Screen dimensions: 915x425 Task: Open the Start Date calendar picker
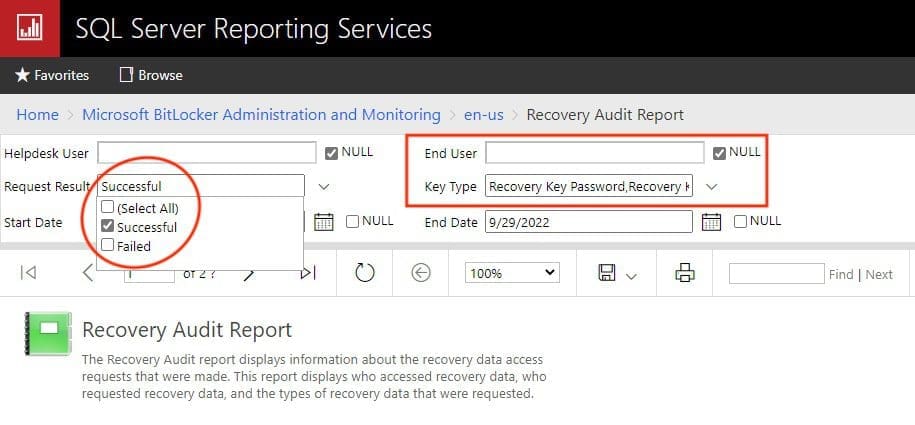323,222
